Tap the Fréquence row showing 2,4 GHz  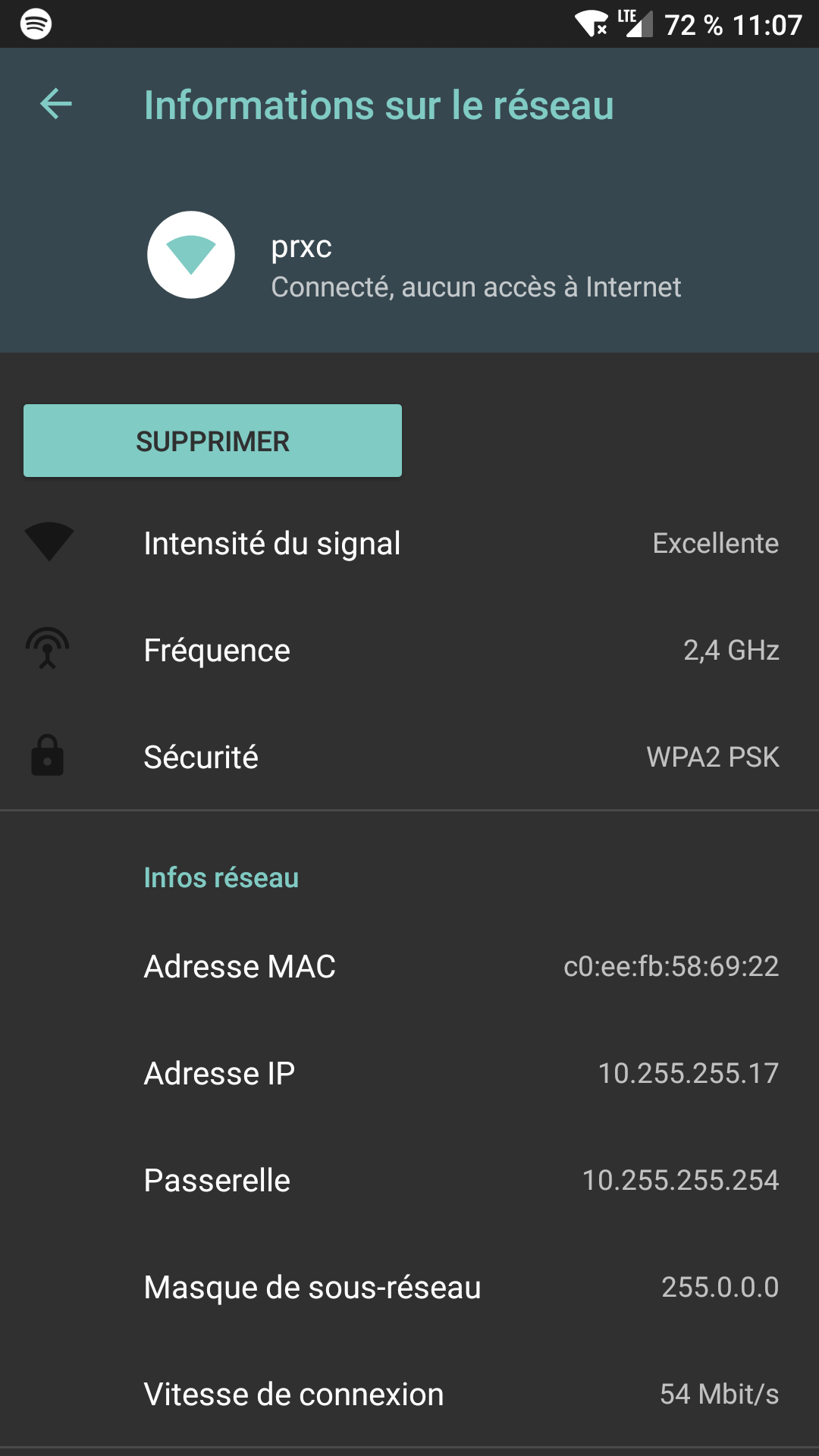[409, 650]
